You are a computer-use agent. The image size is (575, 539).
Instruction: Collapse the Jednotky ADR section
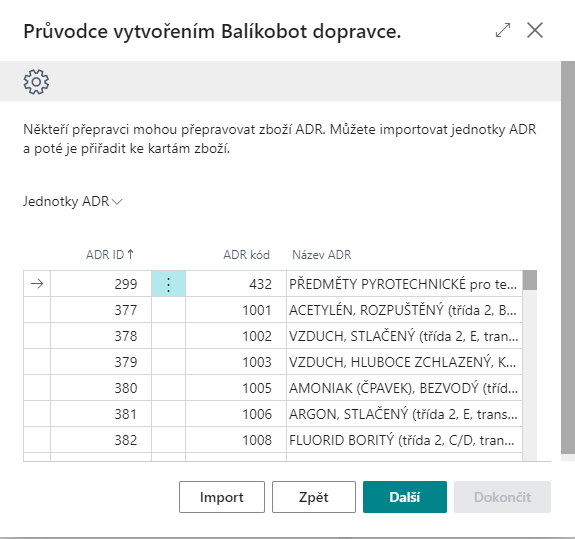click(x=73, y=201)
